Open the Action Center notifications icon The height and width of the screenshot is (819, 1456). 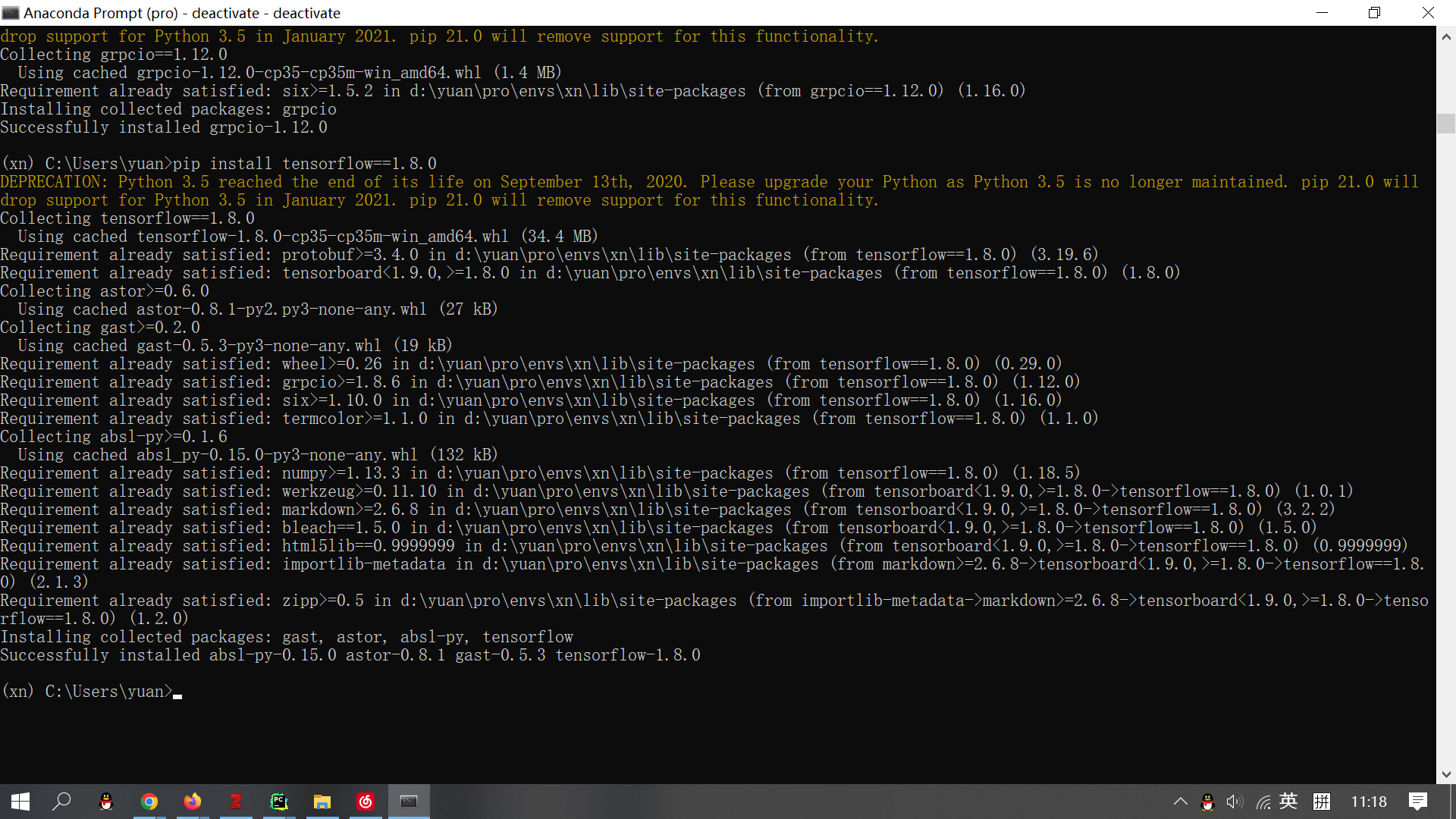pos(1417,802)
